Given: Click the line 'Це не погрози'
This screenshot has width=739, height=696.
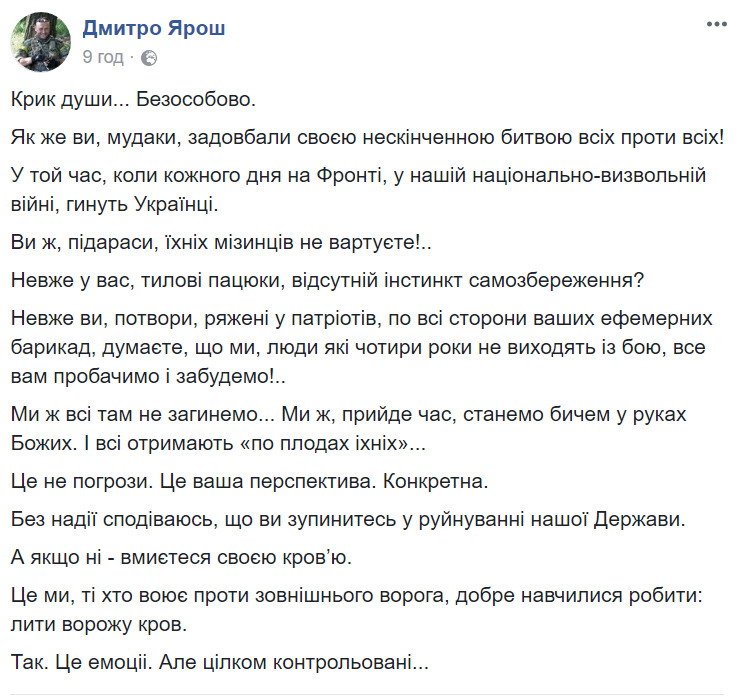Looking at the screenshot, I should (x=249, y=482).
